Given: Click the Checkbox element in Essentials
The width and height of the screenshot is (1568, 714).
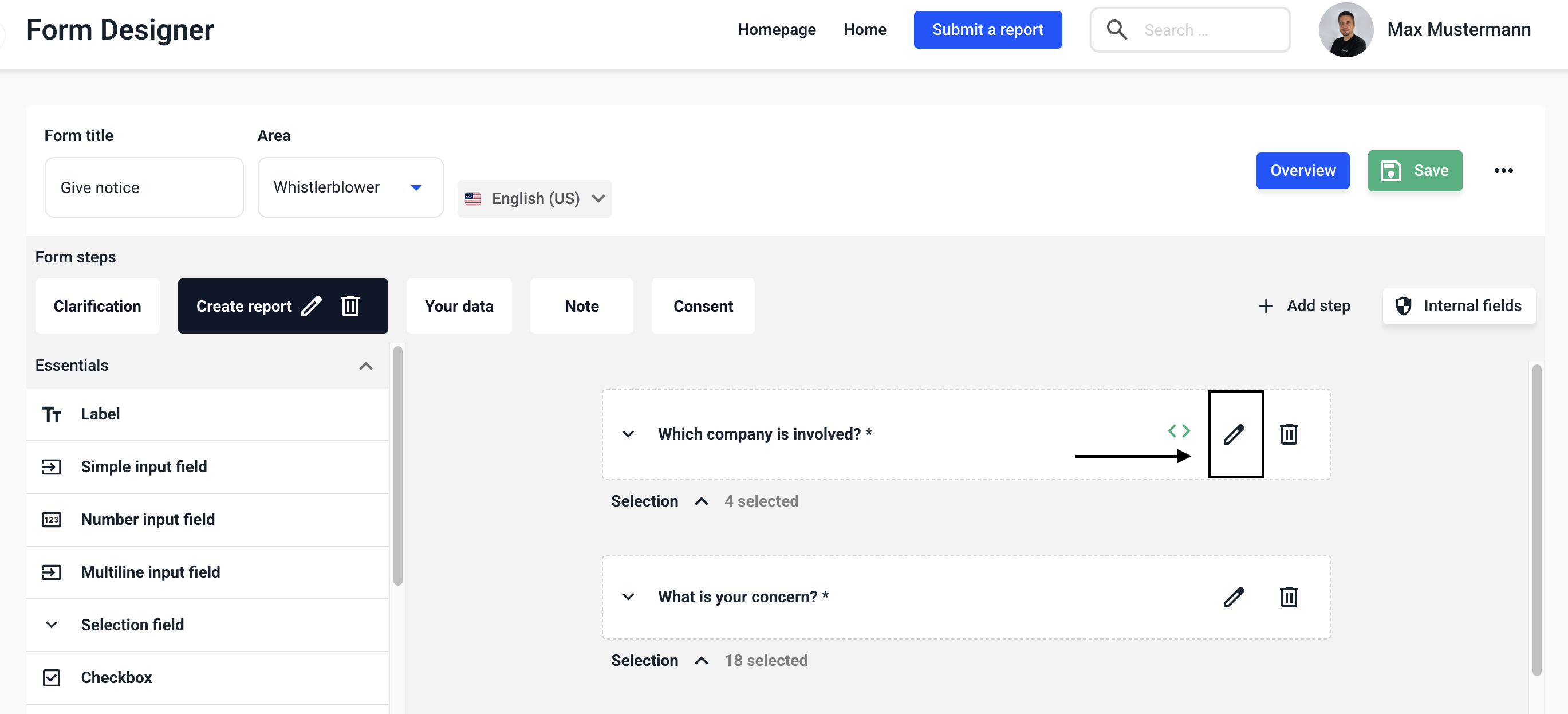Looking at the screenshot, I should pos(116,677).
